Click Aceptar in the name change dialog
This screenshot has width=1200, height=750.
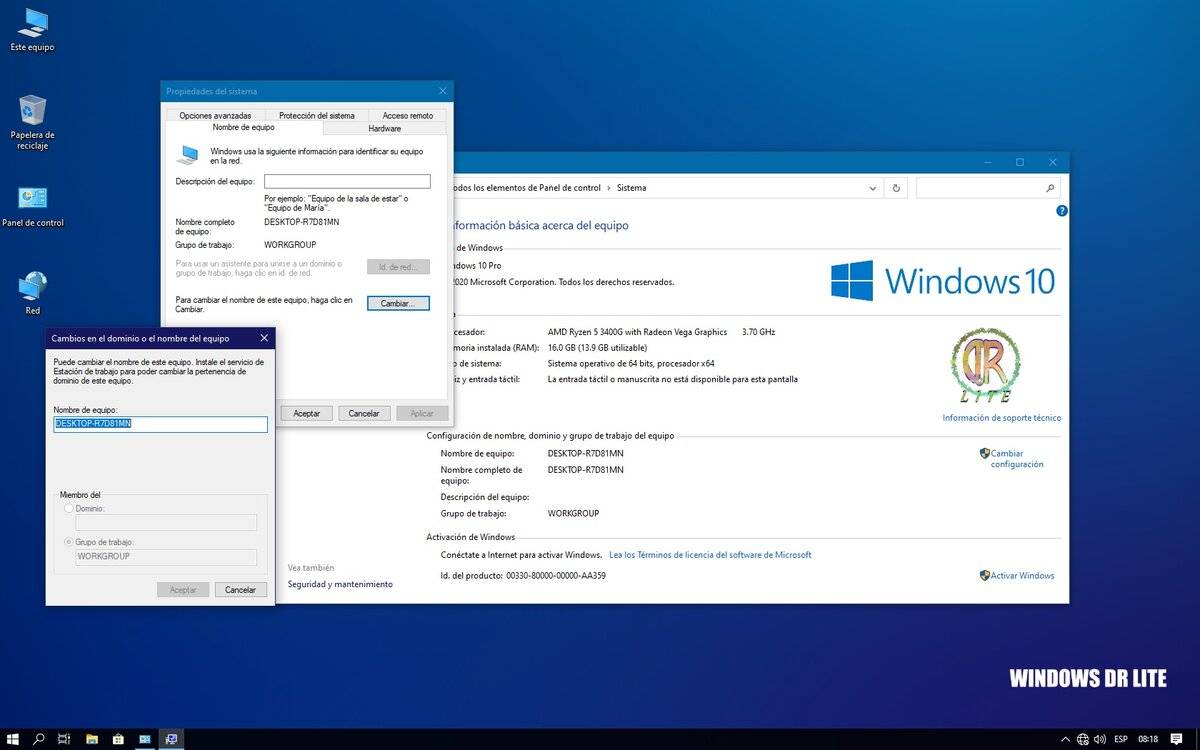[183, 590]
